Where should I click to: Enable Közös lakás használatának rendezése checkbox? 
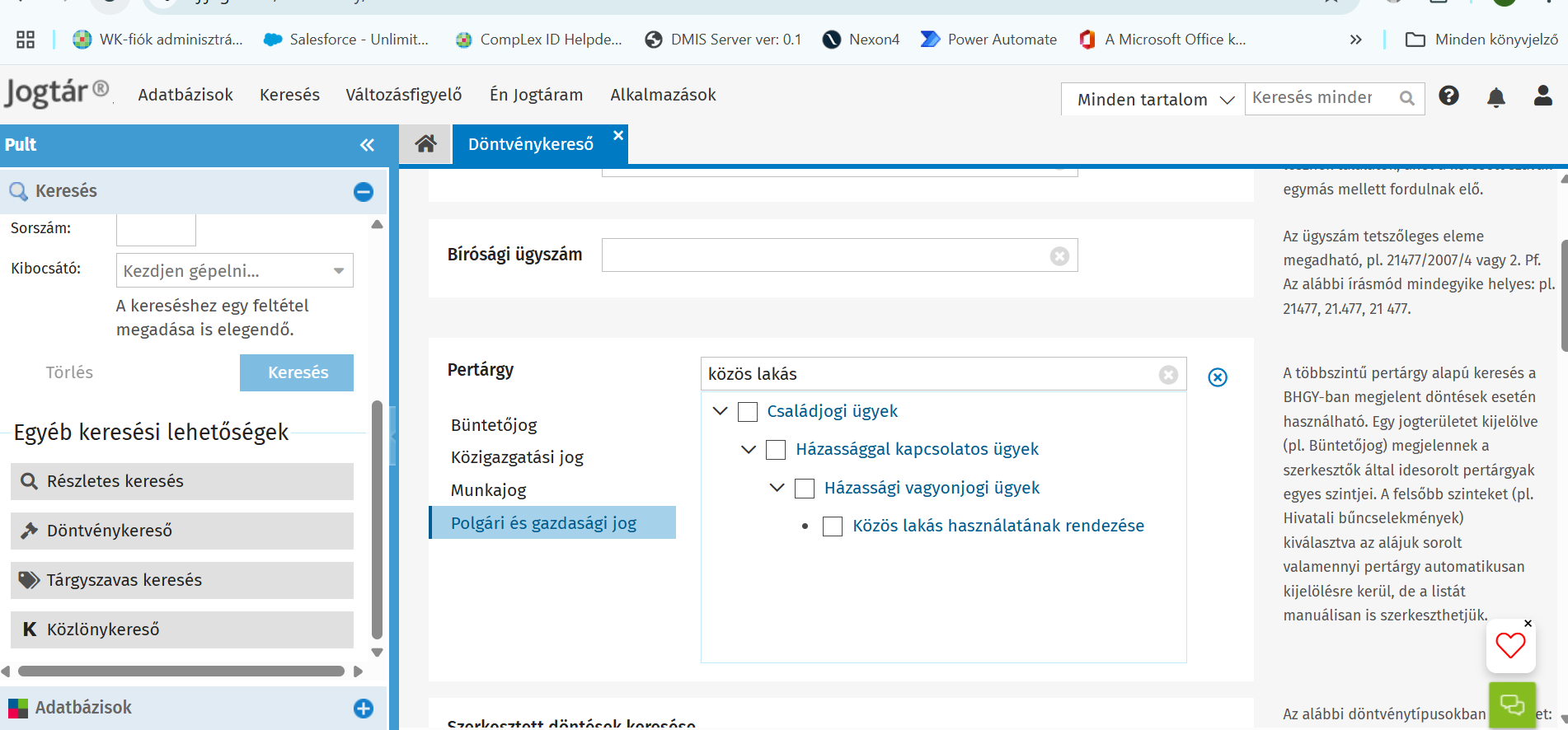833,526
